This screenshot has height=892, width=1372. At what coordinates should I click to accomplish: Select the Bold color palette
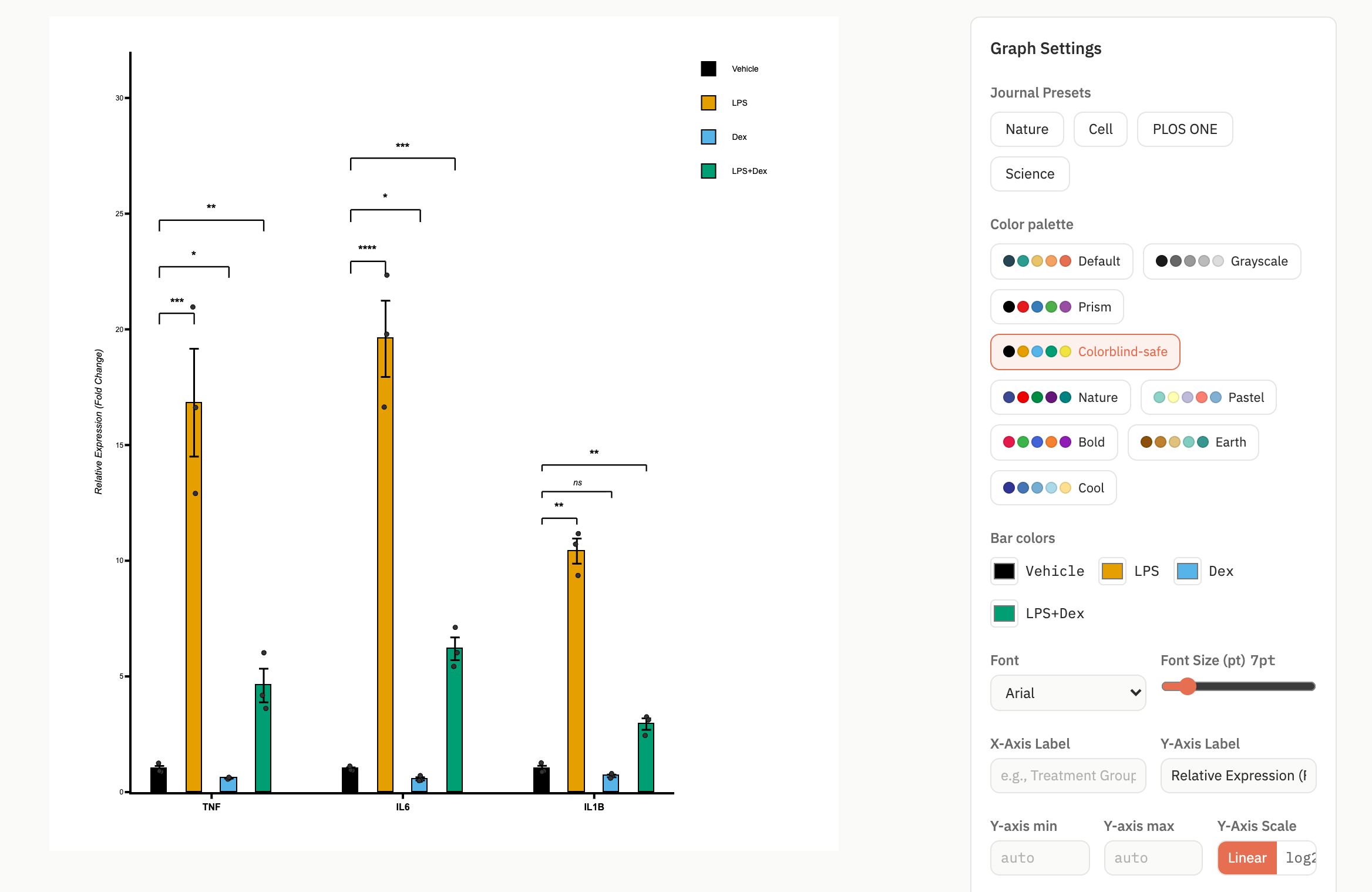1053,442
